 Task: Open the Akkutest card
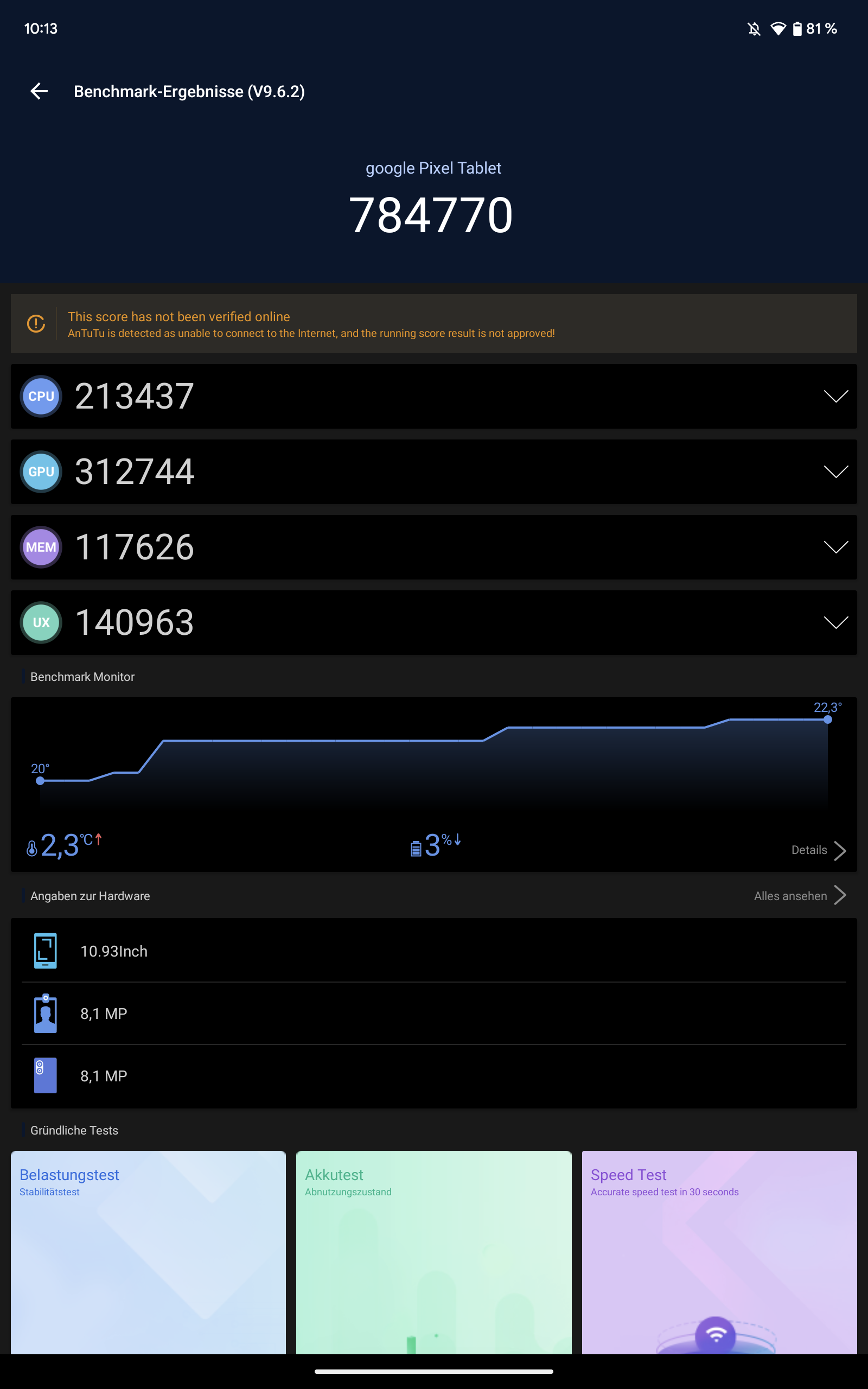click(x=434, y=1252)
